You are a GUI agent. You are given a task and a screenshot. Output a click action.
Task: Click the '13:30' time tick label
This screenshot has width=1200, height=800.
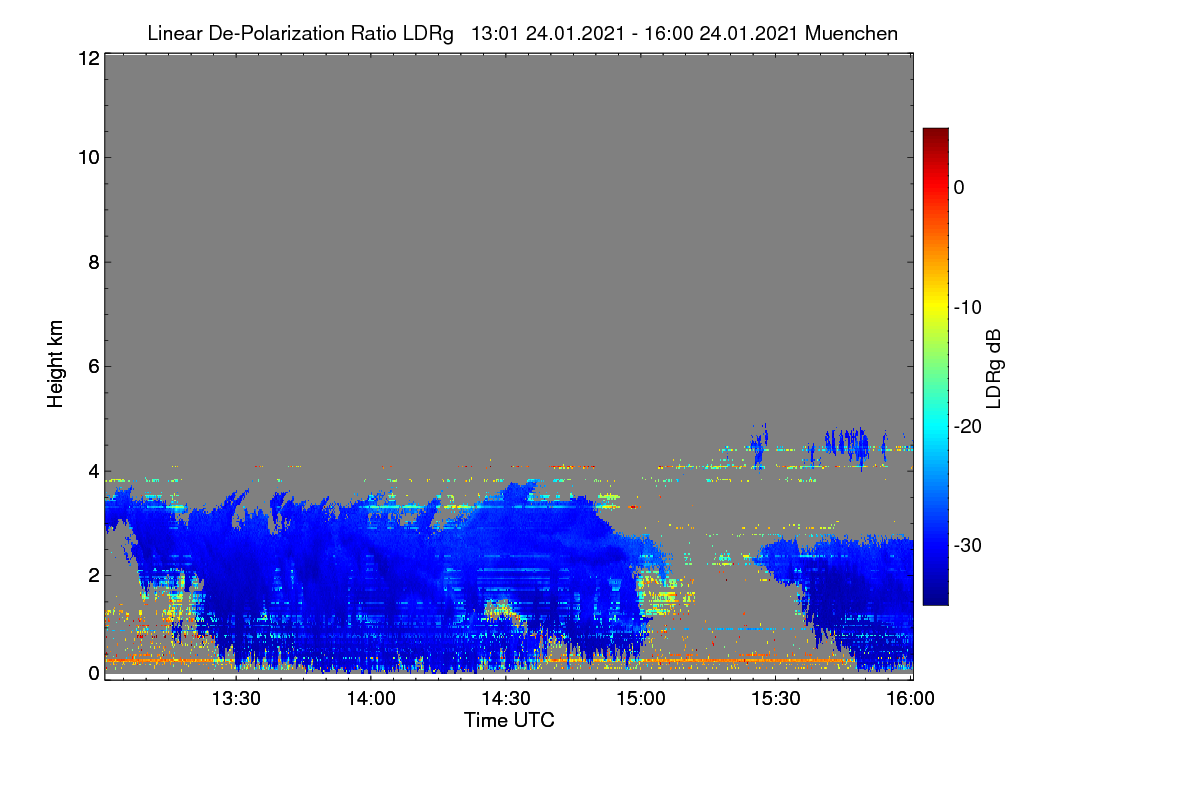point(235,700)
